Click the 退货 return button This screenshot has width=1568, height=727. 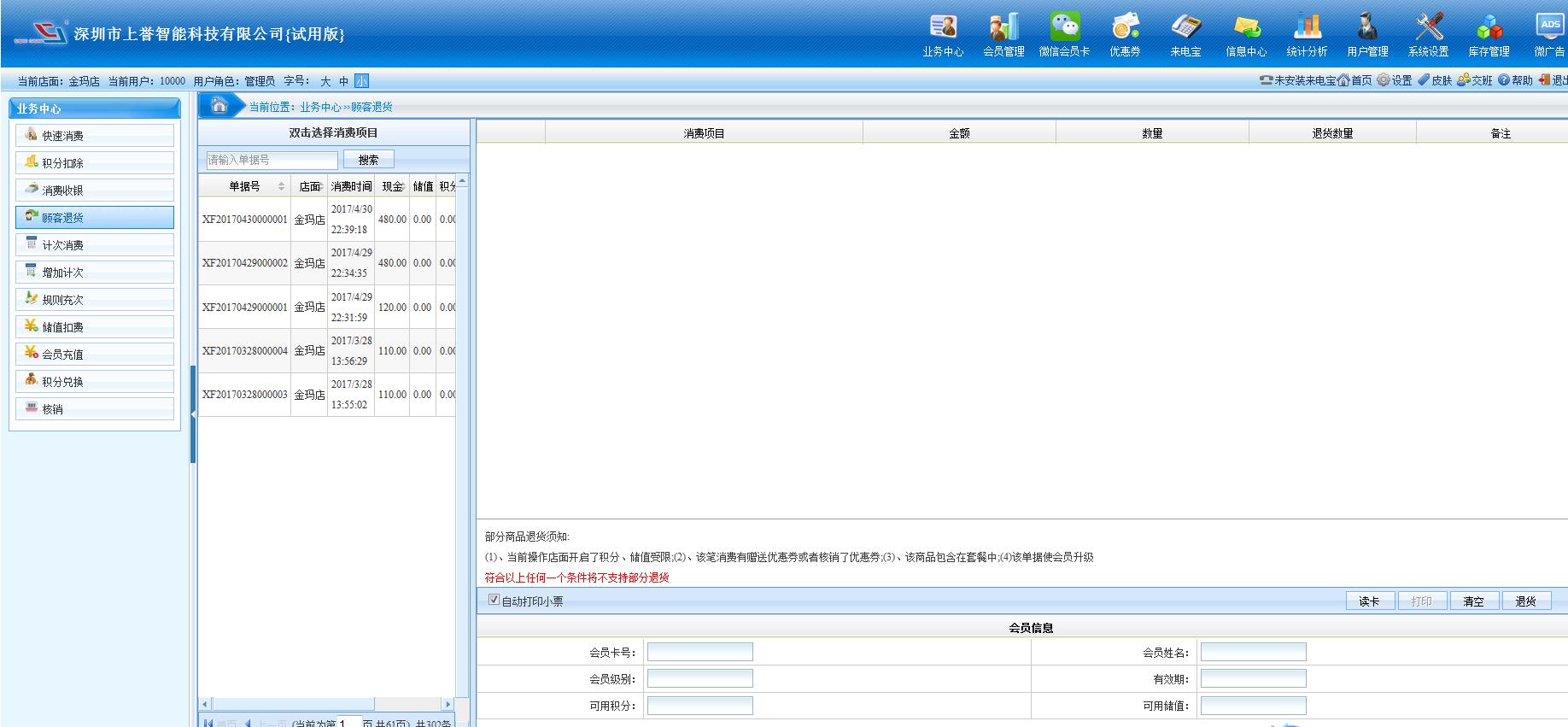tap(1525, 601)
